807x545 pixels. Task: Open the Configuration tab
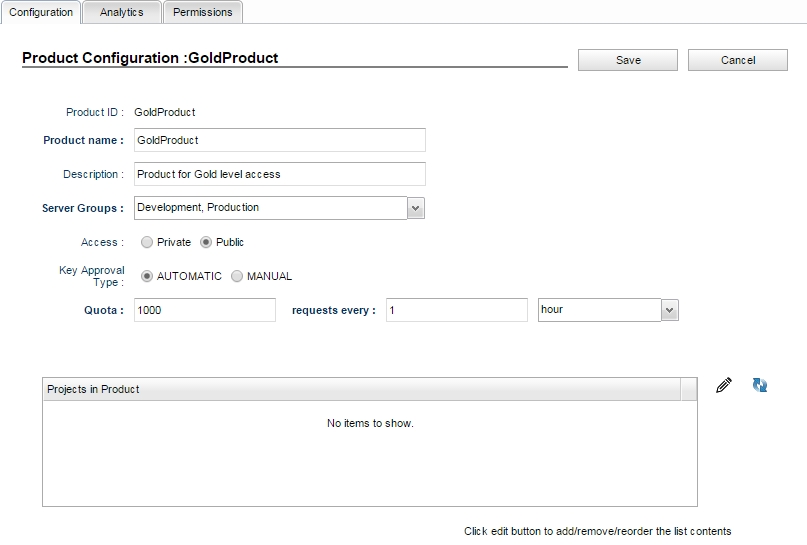pyautogui.click(x=41, y=12)
